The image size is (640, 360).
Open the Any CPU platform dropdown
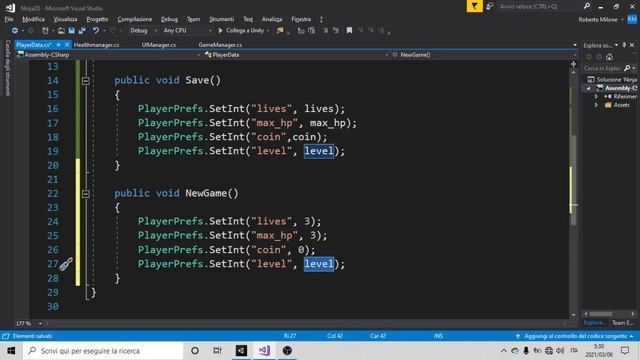(187, 31)
